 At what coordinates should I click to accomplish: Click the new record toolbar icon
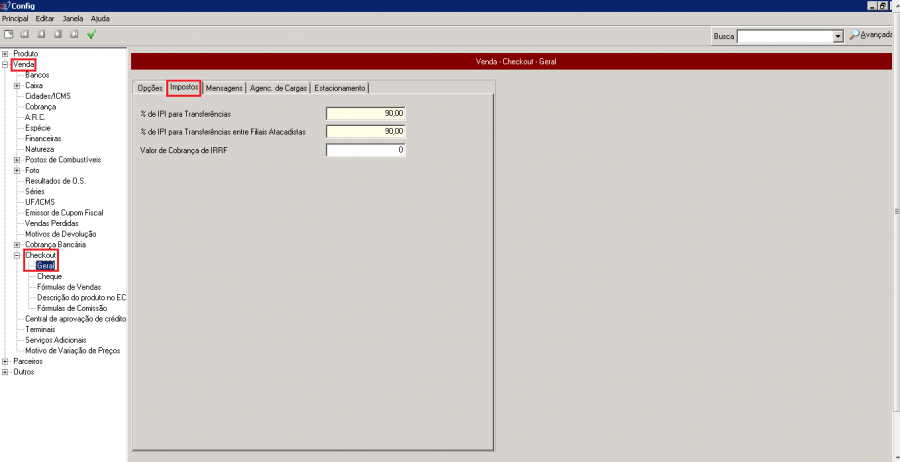tap(8, 34)
